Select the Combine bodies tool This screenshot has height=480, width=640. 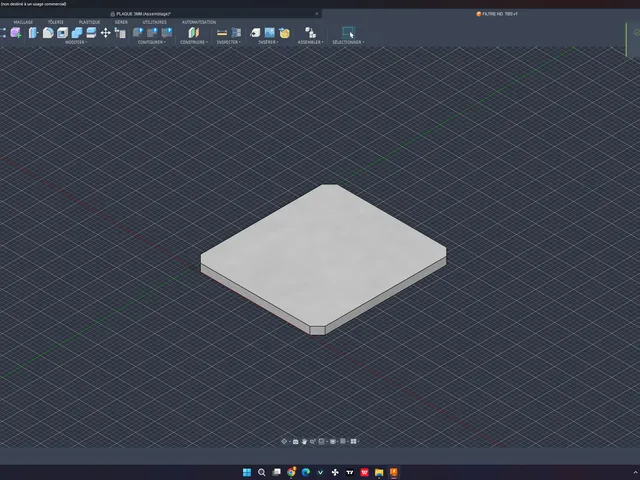(77, 33)
